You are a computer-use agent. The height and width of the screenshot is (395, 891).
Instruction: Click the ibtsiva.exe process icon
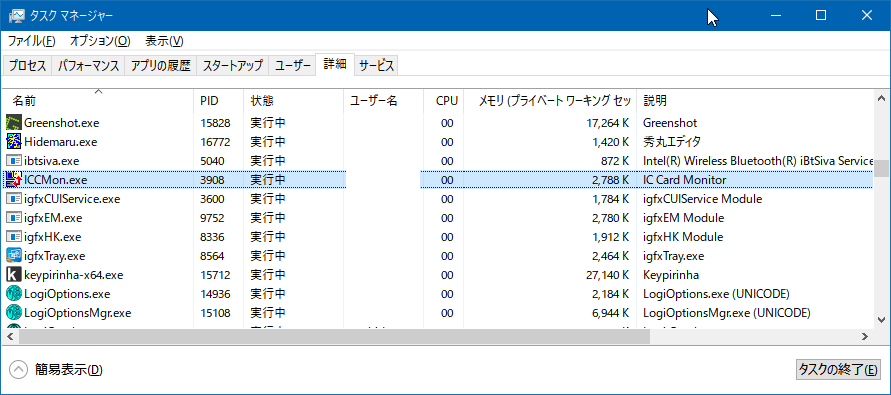(x=14, y=160)
